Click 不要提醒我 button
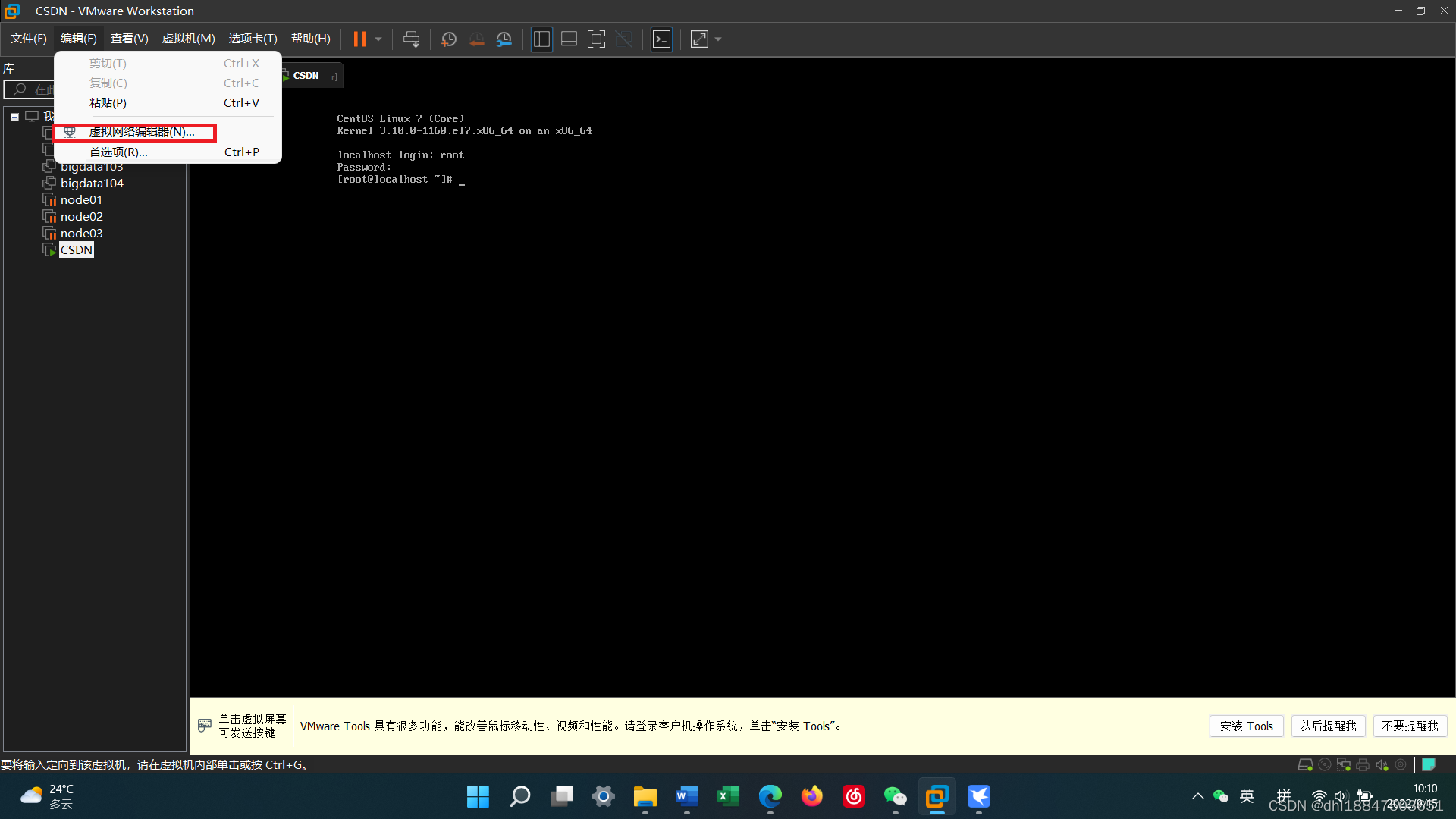Image resolution: width=1456 pixels, height=819 pixels. pyautogui.click(x=1410, y=726)
